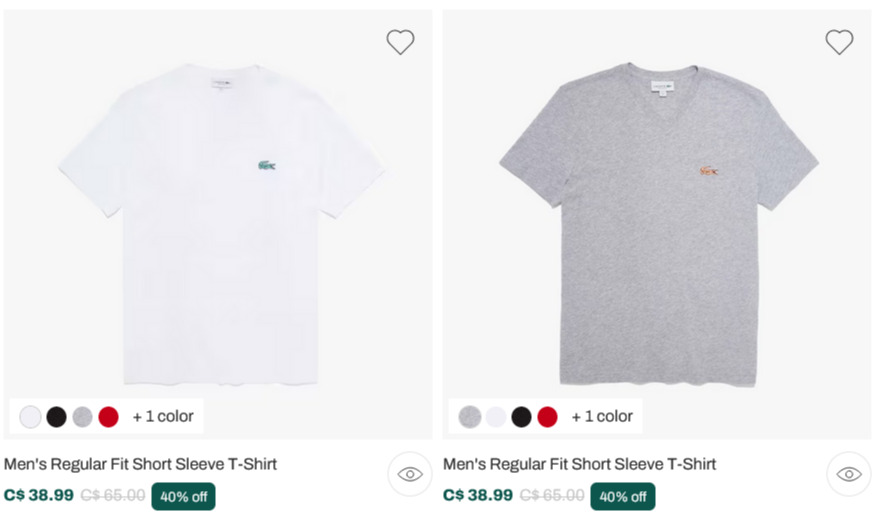This screenshot has width=878, height=517.
Task: Select black swatch under gray T-shirt
Action: 521,417
